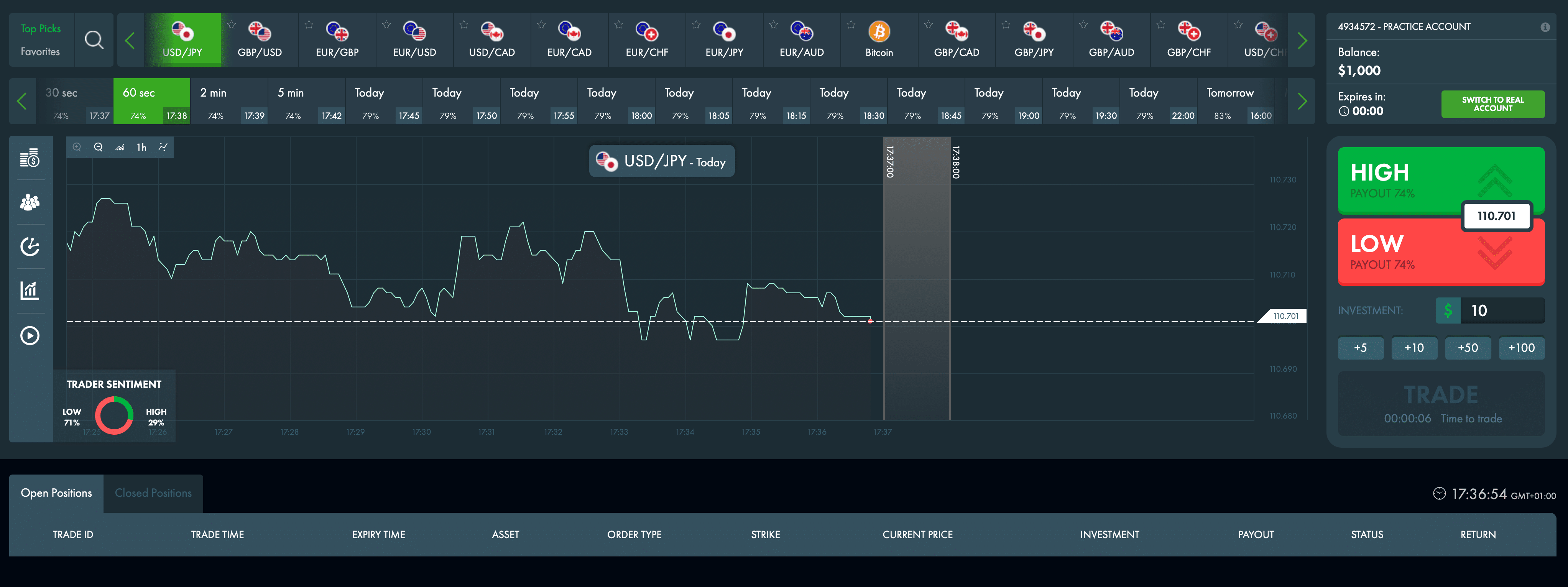
Task: Select the Bitcoin asset icon
Action: point(878,32)
